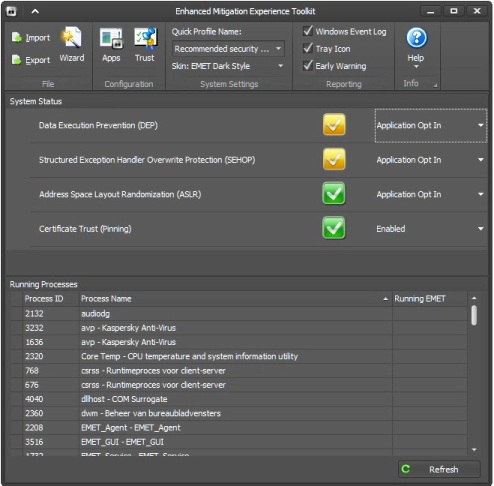Open the DEP Application Opt In dropdown
This screenshot has width=494, height=486.
tap(431, 125)
